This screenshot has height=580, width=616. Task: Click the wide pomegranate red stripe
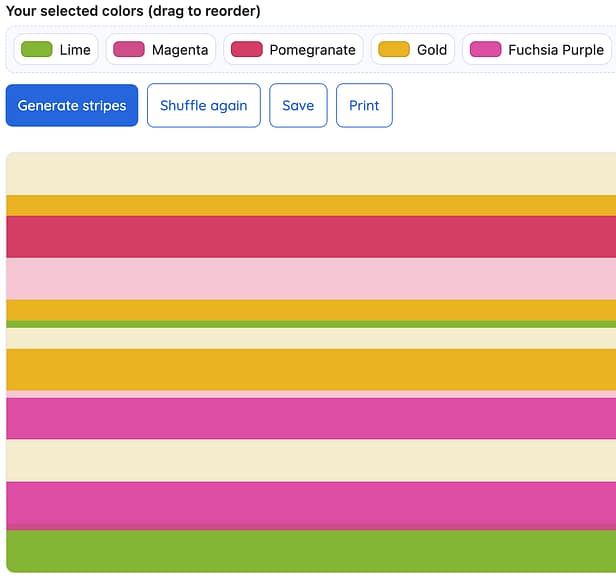311,237
